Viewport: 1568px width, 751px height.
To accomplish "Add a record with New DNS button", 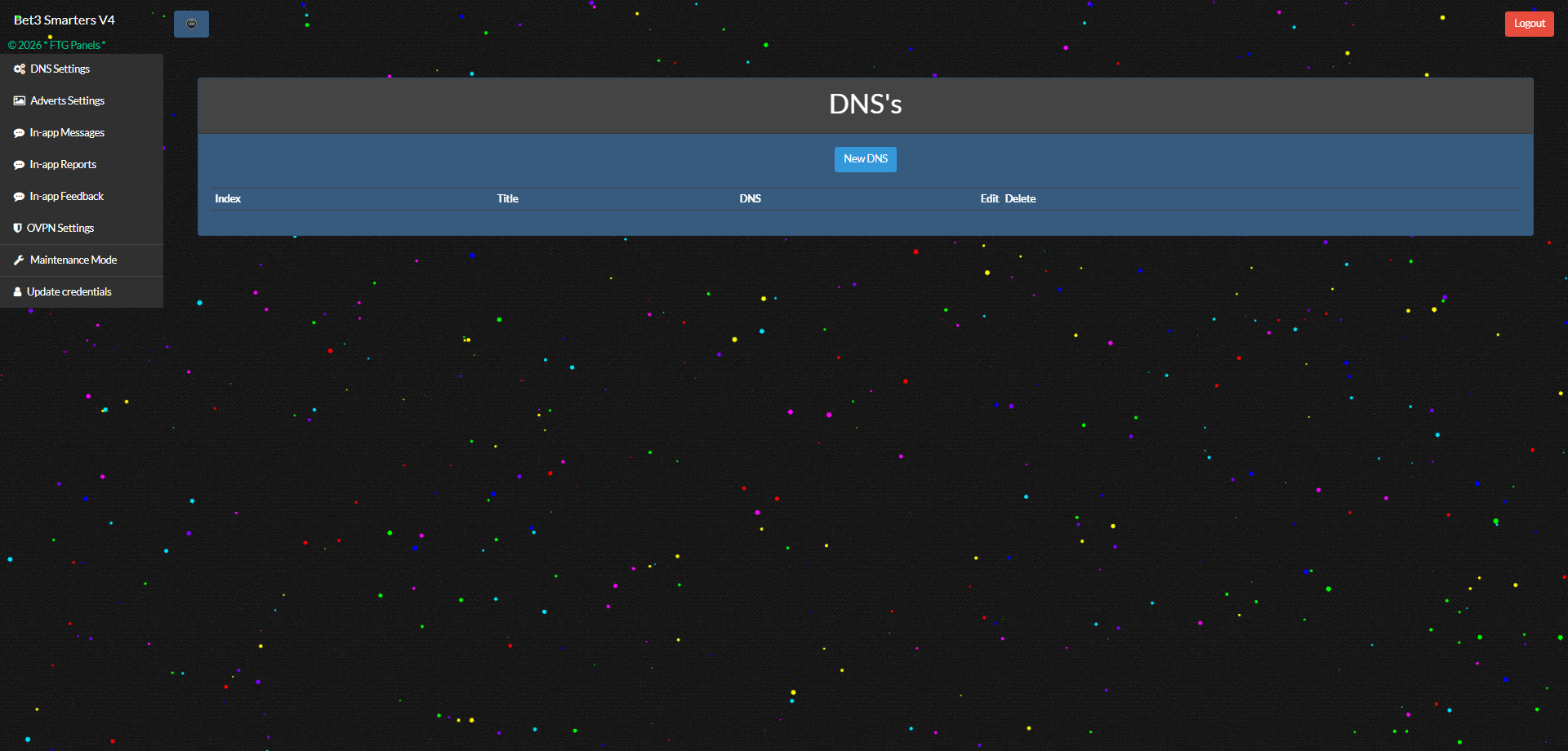I will 865,159.
